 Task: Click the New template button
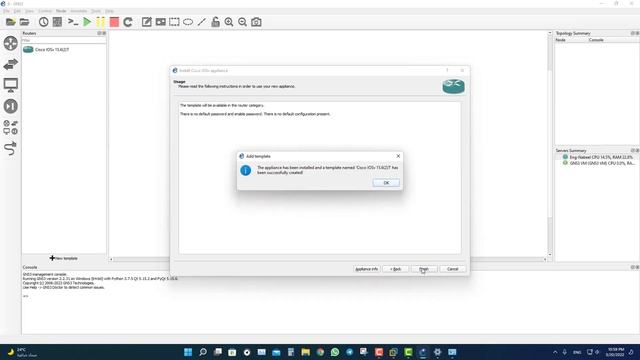(64, 258)
